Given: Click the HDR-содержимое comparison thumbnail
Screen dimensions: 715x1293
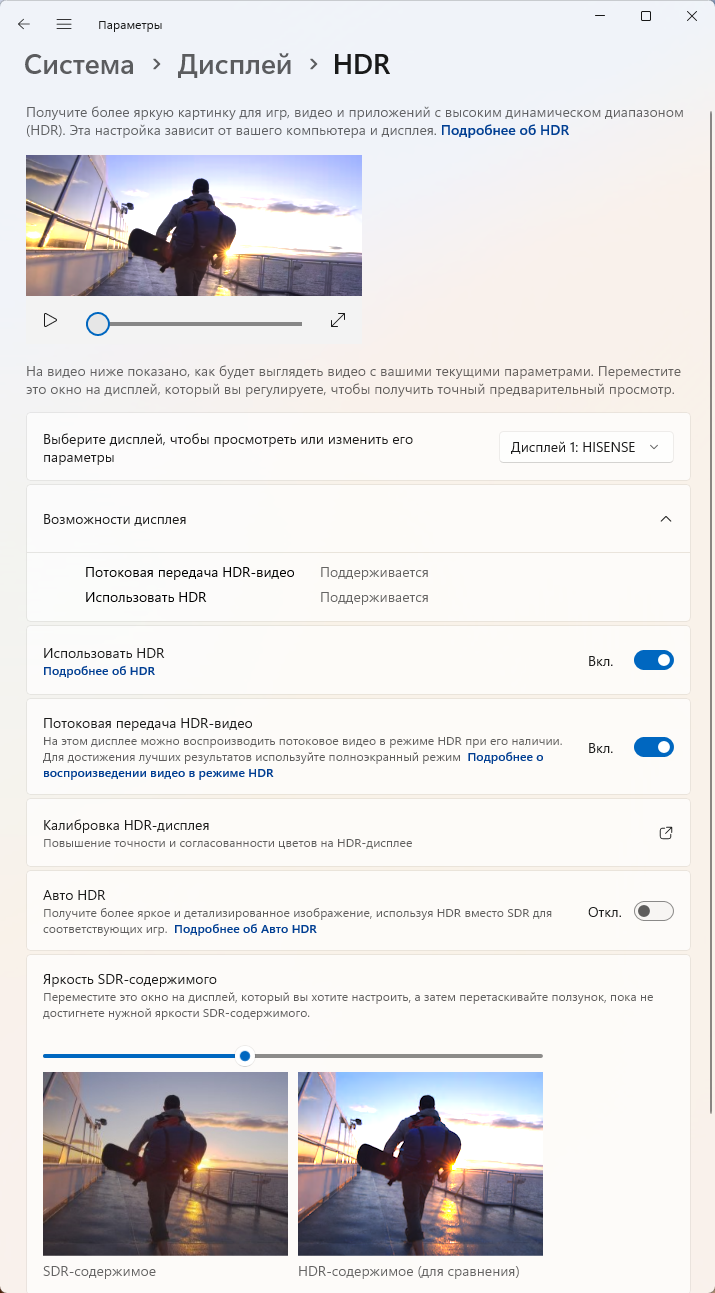Looking at the screenshot, I should point(420,1163).
